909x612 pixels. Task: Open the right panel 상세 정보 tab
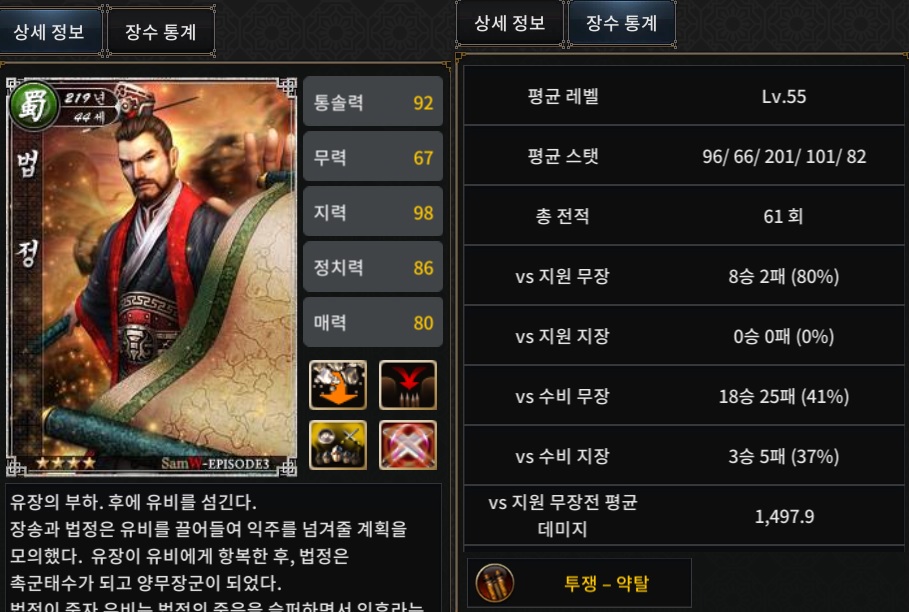coord(510,23)
